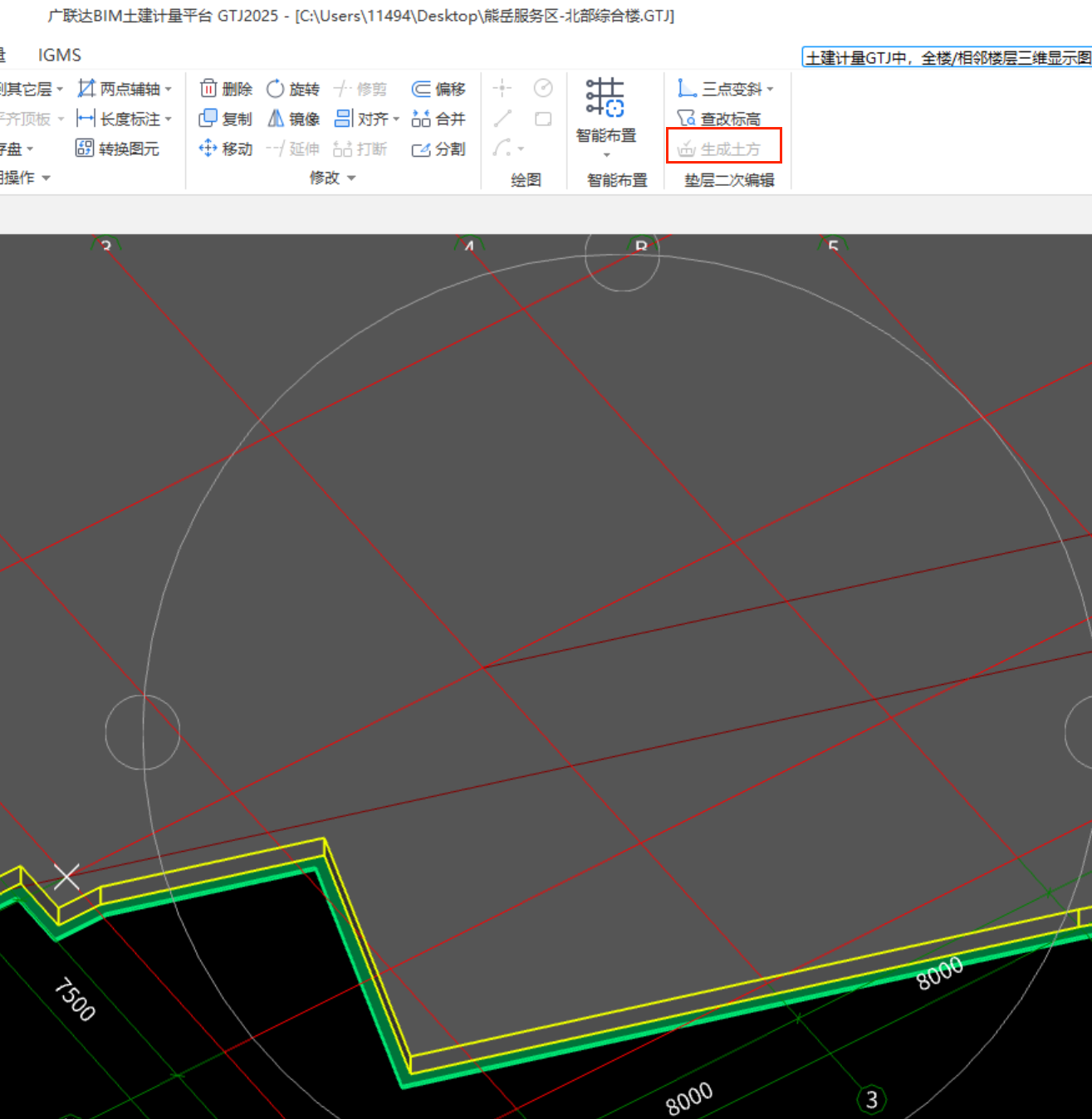Expand the 两点辅轴 dropdown arrow
This screenshot has height=1119, width=1092.
[169, 89]
